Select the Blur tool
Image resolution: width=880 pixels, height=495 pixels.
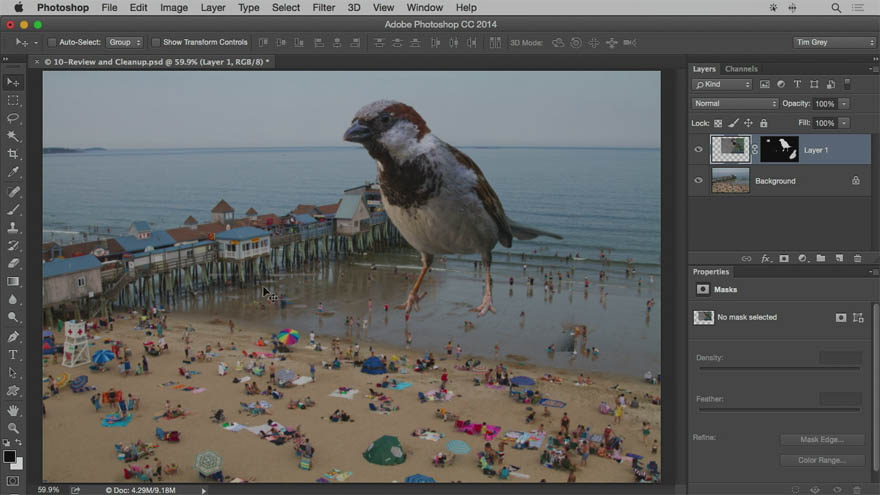(x=13, y=300)
